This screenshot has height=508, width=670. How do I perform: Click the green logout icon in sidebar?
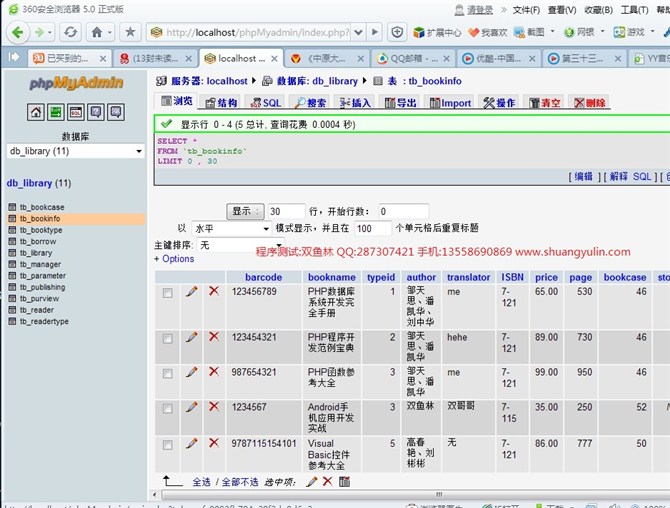coord(56,112)
